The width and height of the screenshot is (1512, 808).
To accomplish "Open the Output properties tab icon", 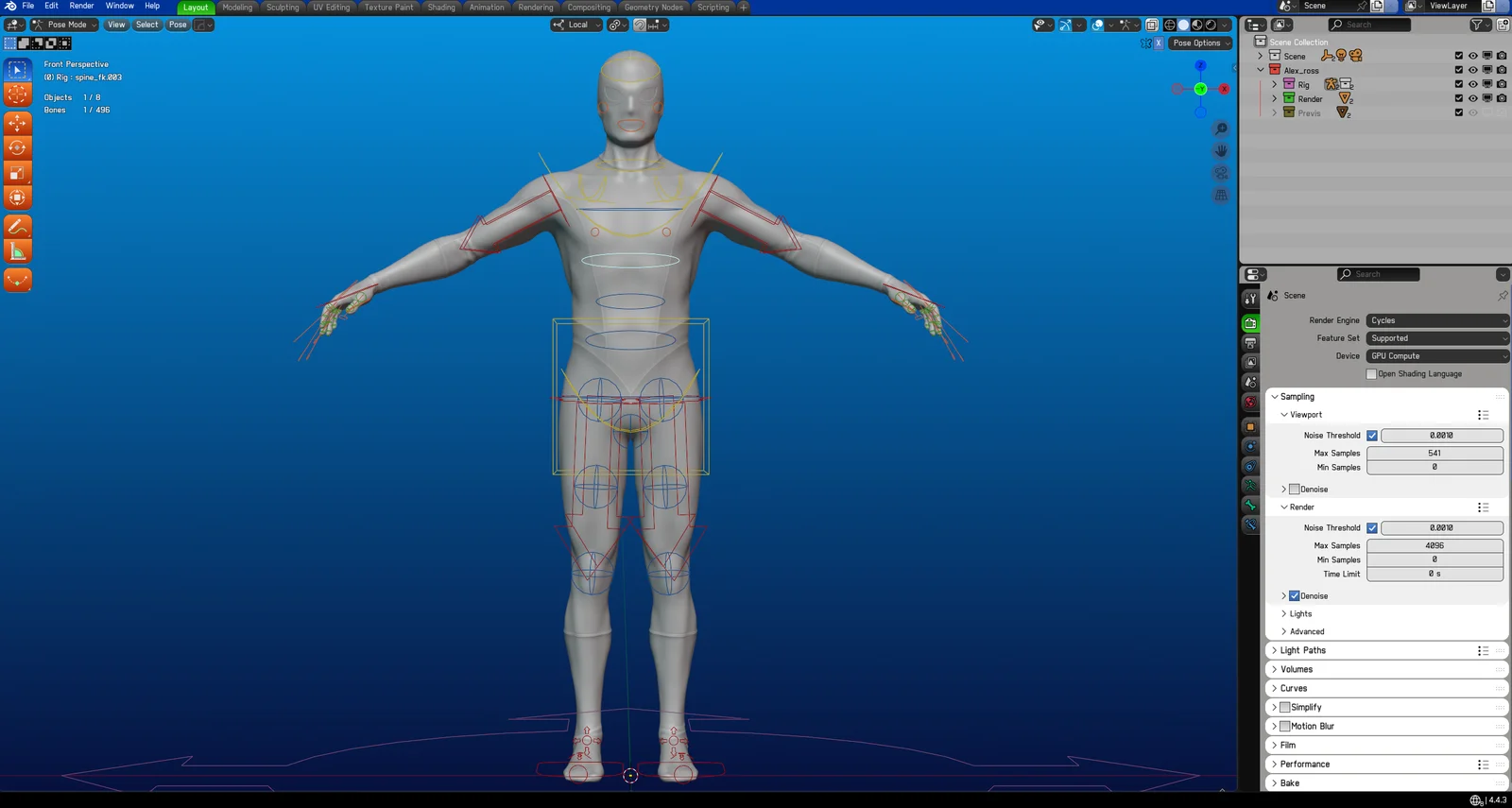I will pos(1250,343).
